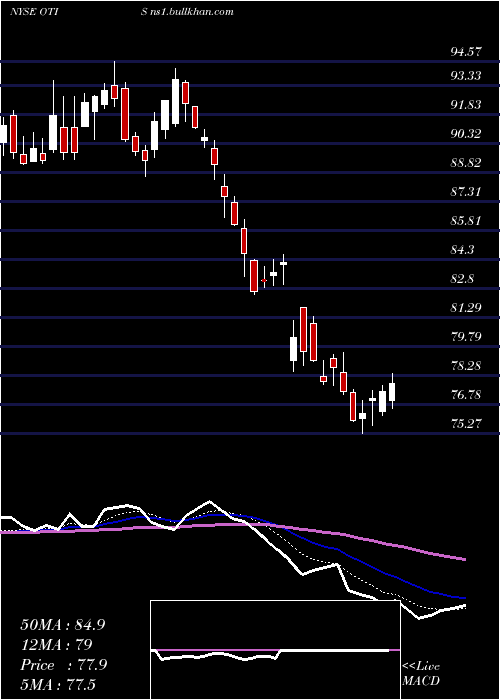Click the Price : 77.9 readout
The image size is (500, 700).
pos(63,665)
